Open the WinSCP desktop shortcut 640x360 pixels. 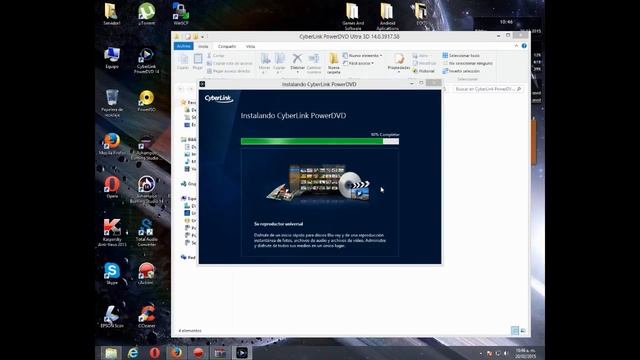181,13
